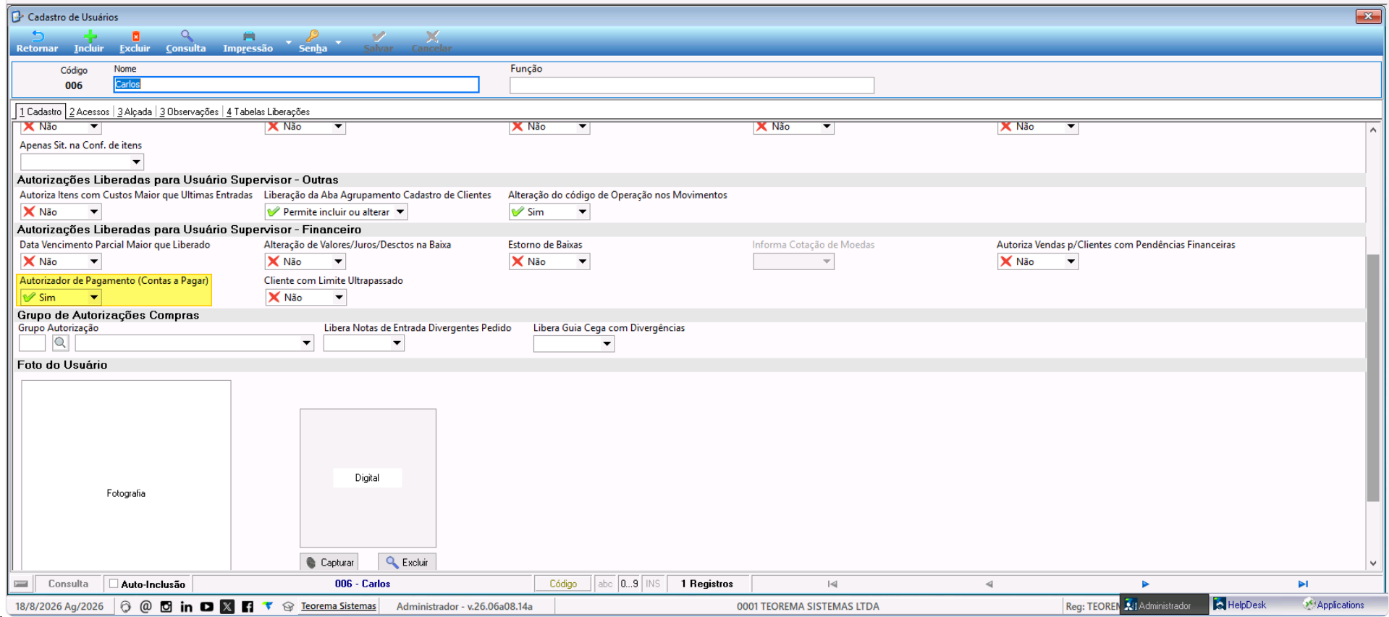Click the Função input field
Image resolution: width=1389 pixels, height=617 pixels.
692,85
